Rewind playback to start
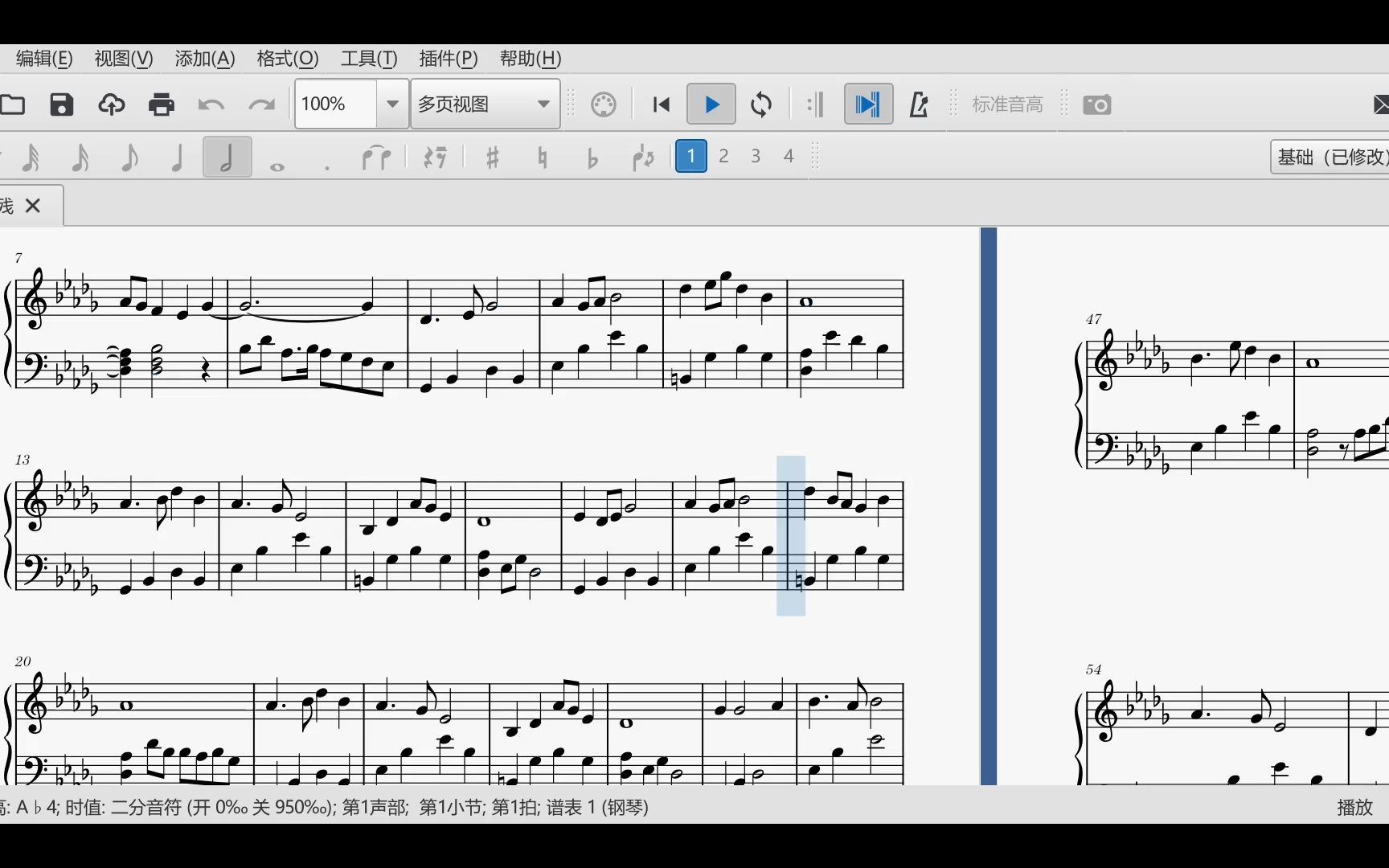 point(662,104)
